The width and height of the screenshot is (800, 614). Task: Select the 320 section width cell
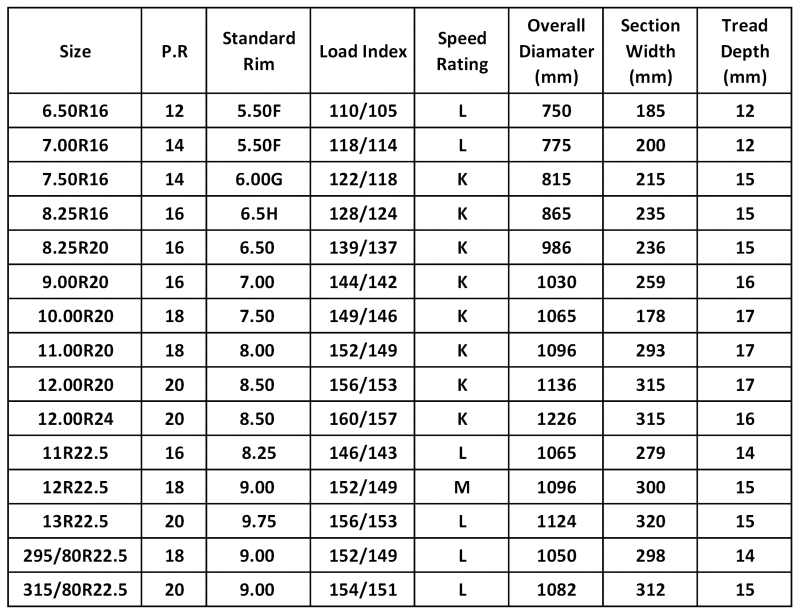650,521
